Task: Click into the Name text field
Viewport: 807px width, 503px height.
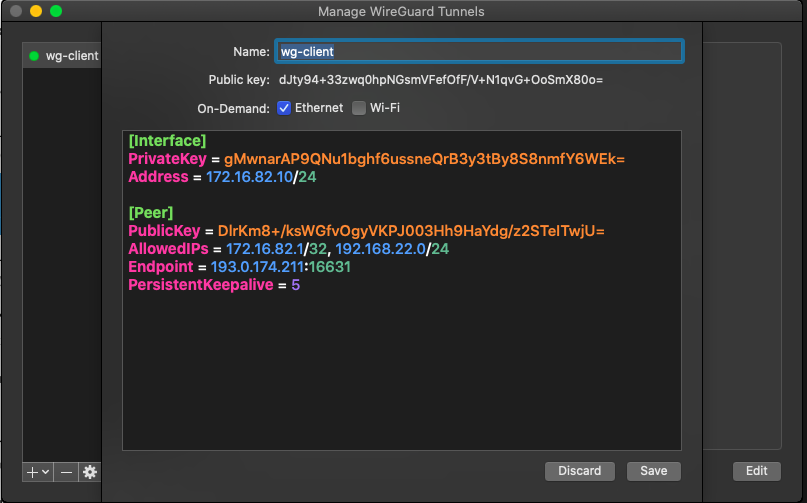Action: coord(478,51)
